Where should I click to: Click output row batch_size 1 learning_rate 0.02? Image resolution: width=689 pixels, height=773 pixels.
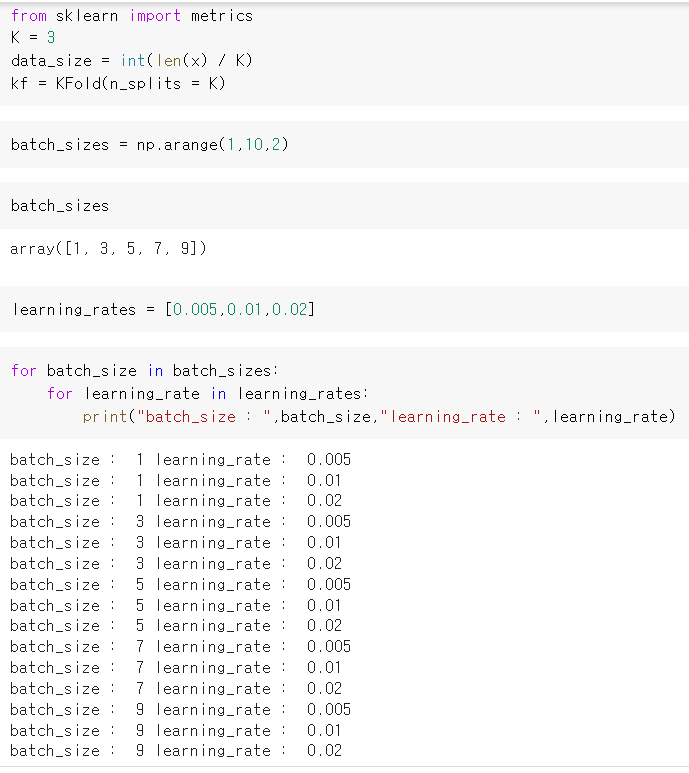point(176,501)
